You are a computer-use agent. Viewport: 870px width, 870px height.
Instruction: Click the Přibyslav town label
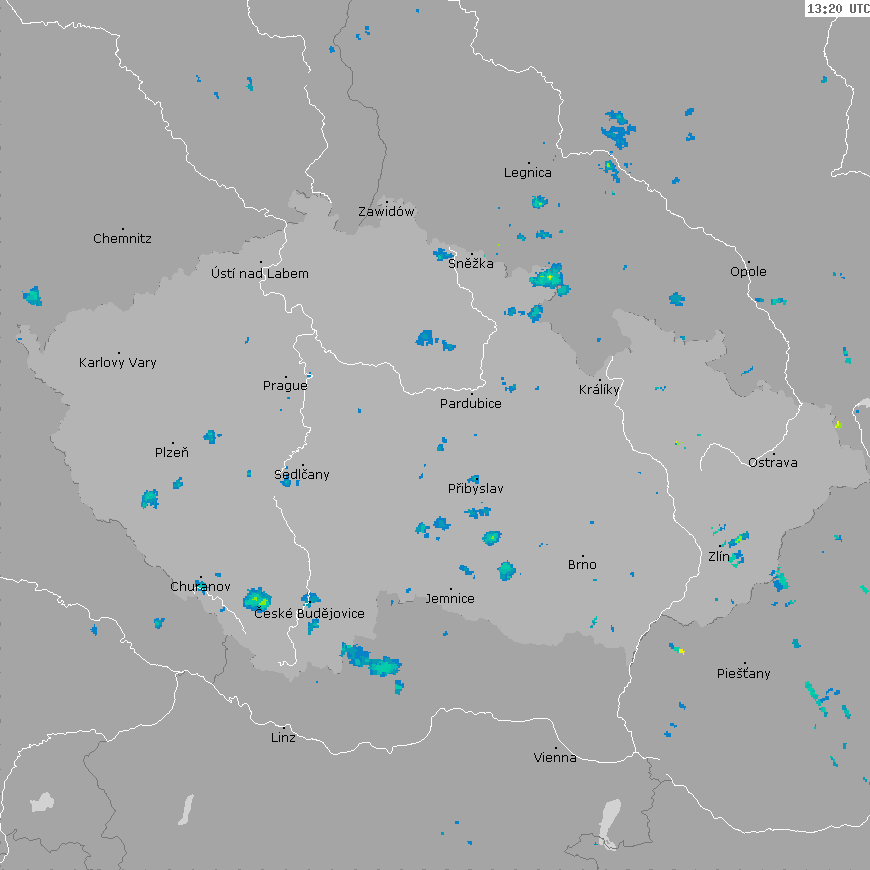475,489
